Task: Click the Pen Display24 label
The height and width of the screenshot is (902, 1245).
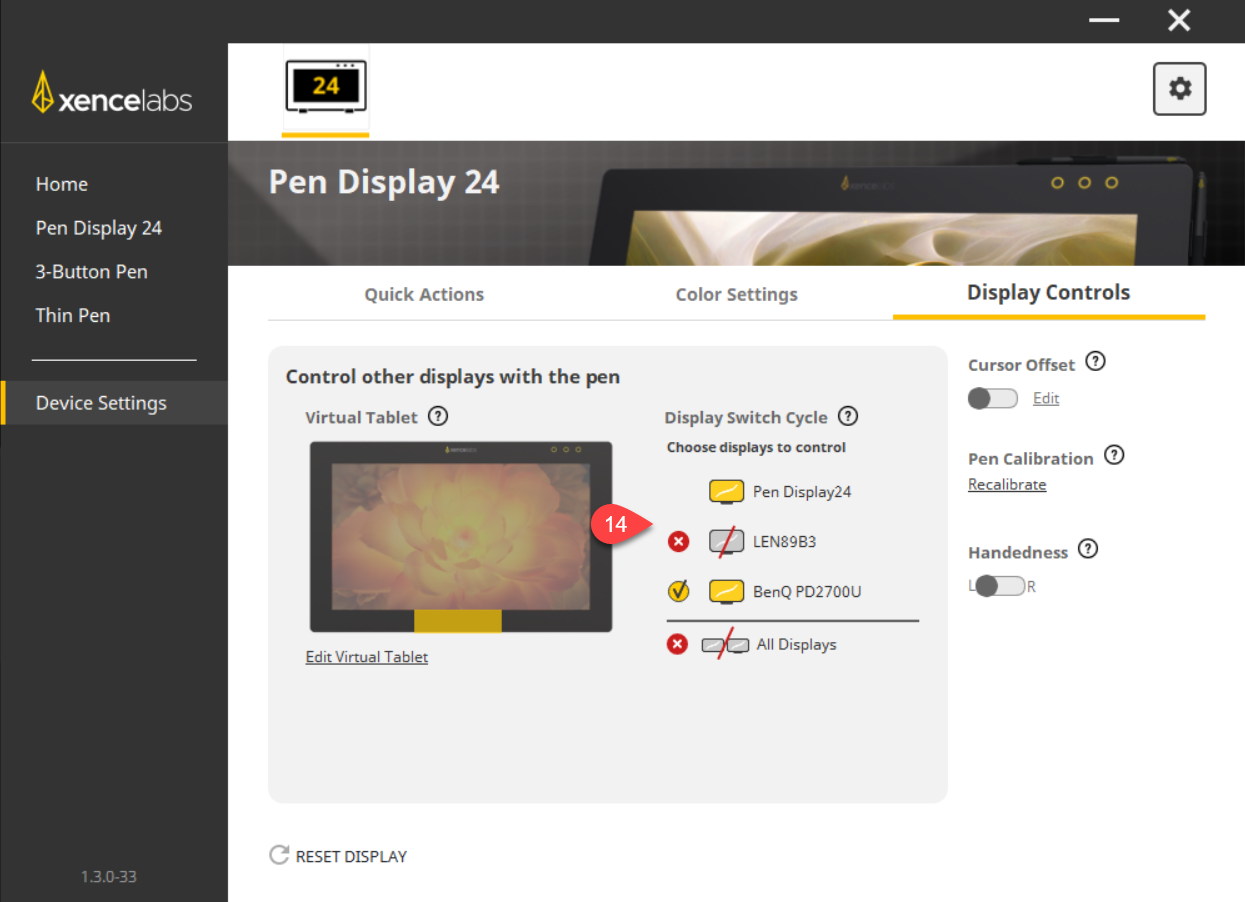Action: (x=802, y=492)
